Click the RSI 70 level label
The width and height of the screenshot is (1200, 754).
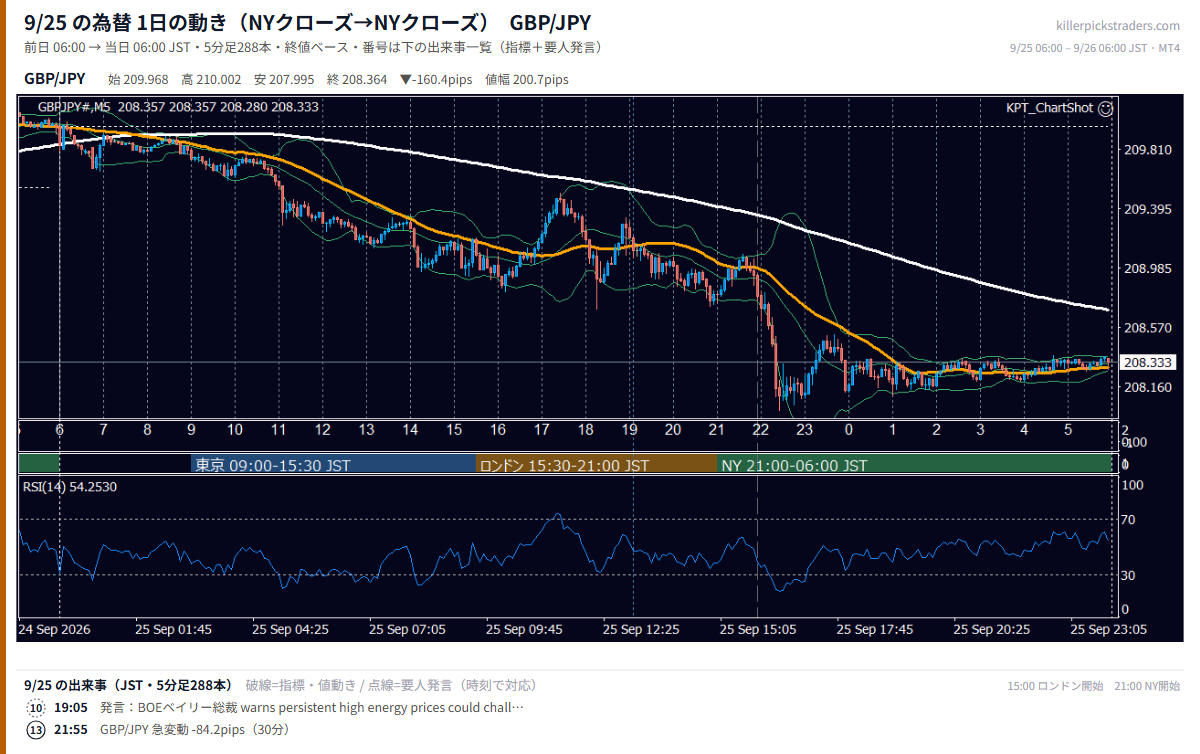click(1128, 519)
